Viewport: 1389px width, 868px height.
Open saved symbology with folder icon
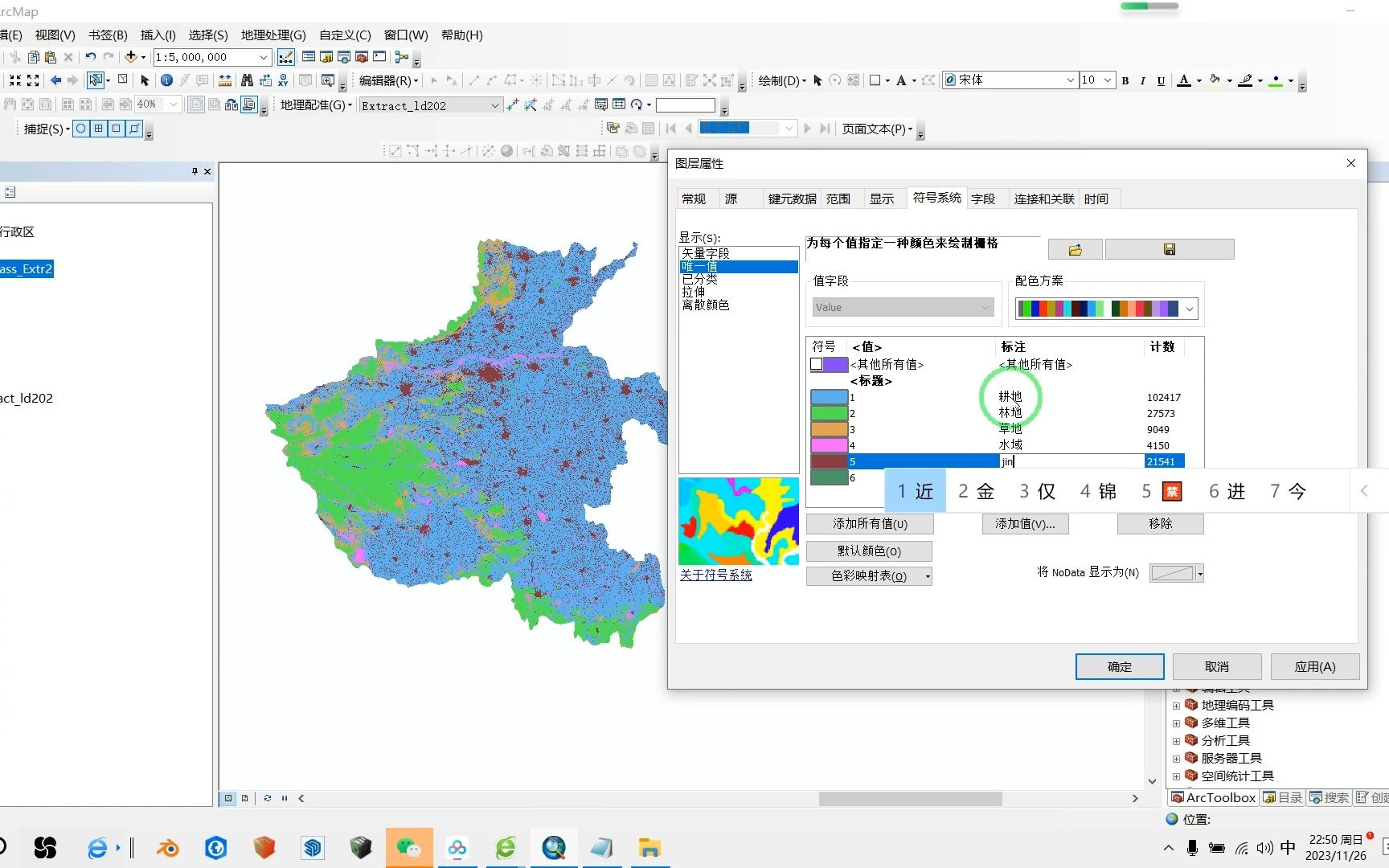coord(1074,249)
